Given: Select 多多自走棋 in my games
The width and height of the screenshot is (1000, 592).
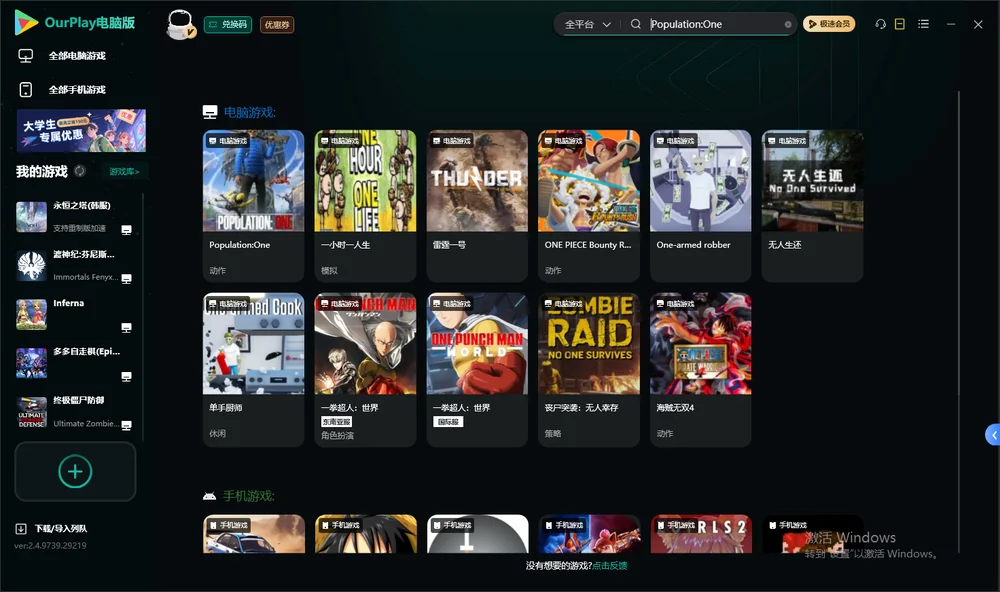Looking at the screenshot, I should tap(75, 363).
